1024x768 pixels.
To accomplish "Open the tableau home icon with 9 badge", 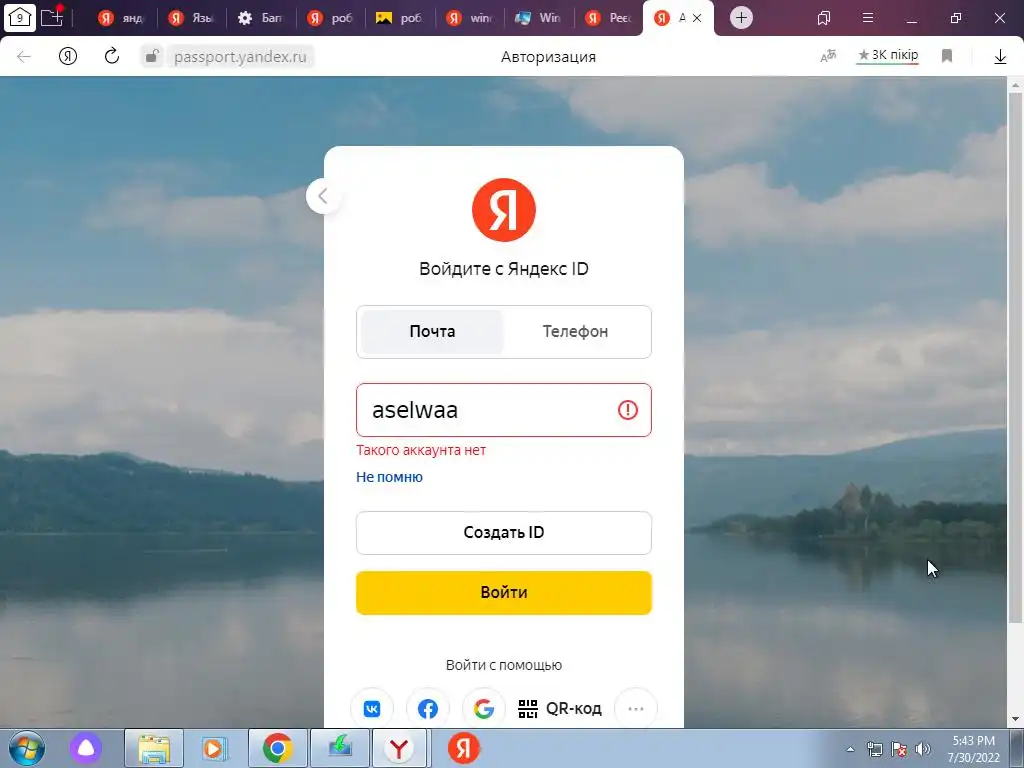I will [20, 17].
